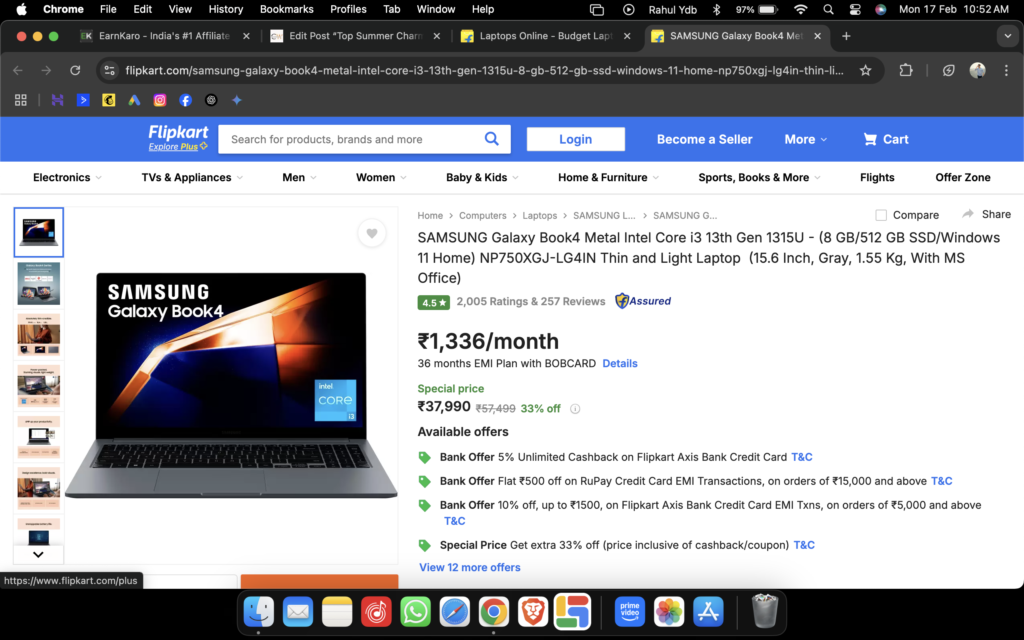Screen dimensions: 1024x640
Task: Tick the Compare checkbox
Action: pyautogui.click(x=881, y=215)
